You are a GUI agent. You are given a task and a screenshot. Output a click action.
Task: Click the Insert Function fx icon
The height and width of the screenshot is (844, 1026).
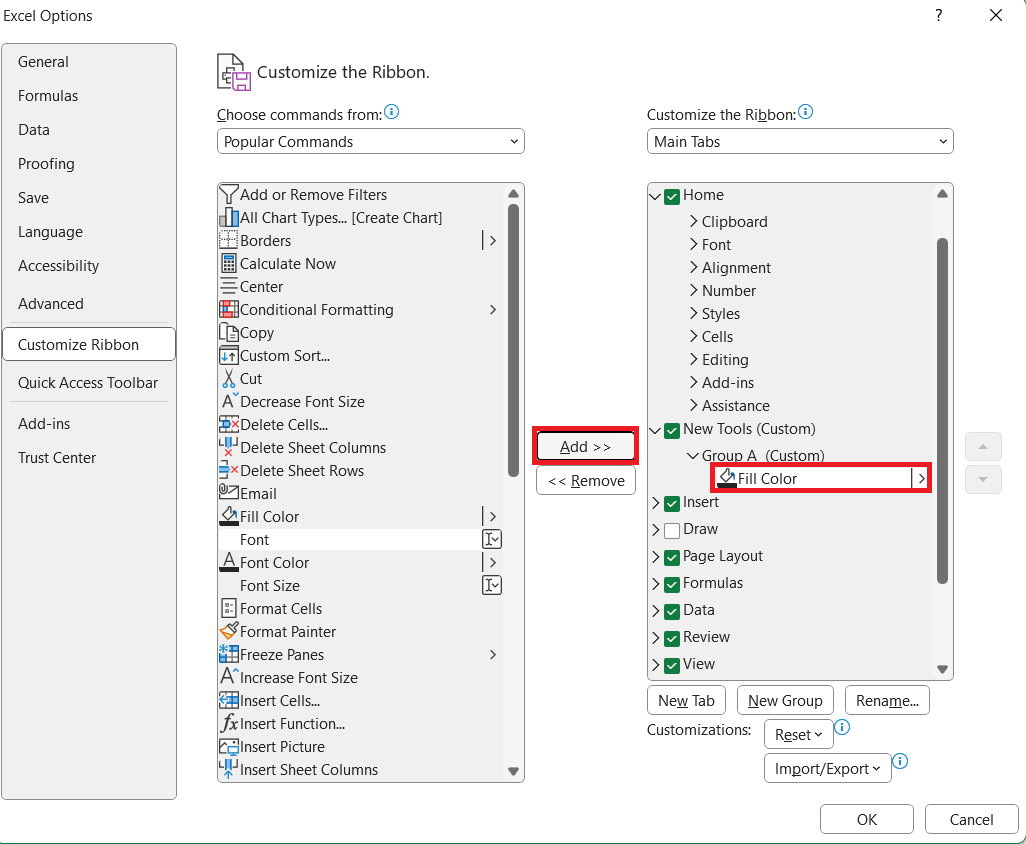[x=228, y=724]
